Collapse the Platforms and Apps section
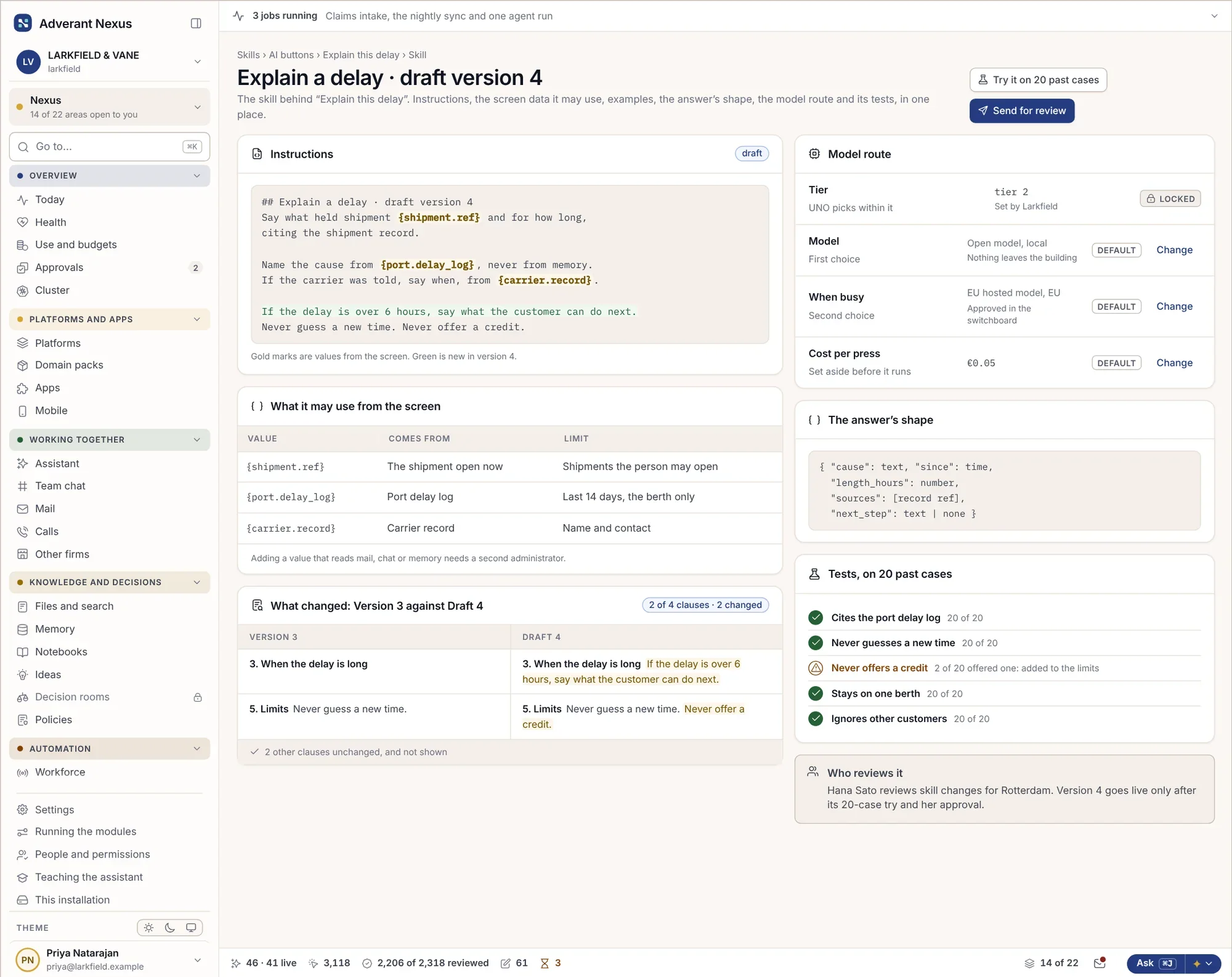 pos(110,319)
